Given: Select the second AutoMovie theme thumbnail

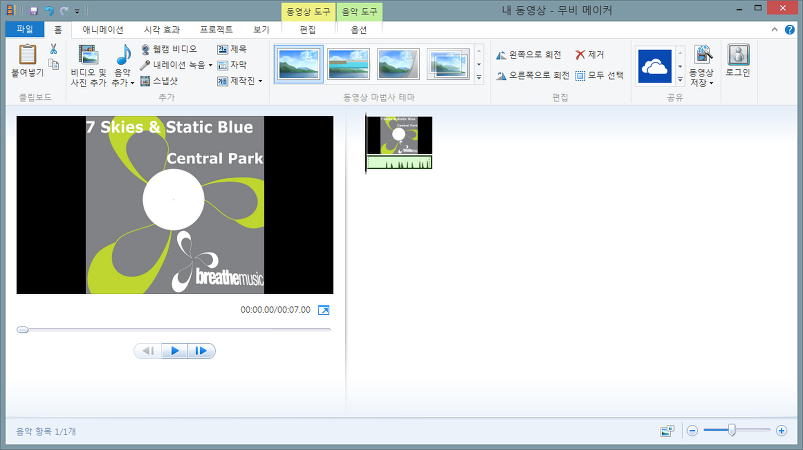Looking at the screenshot, I should [x=348, y=64].
